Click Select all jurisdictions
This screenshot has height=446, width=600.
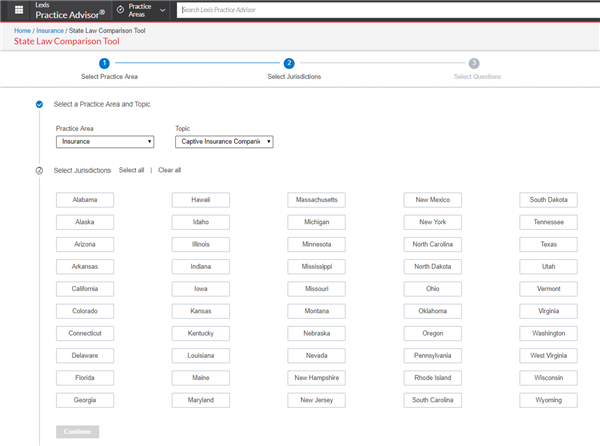coord(131,170)
